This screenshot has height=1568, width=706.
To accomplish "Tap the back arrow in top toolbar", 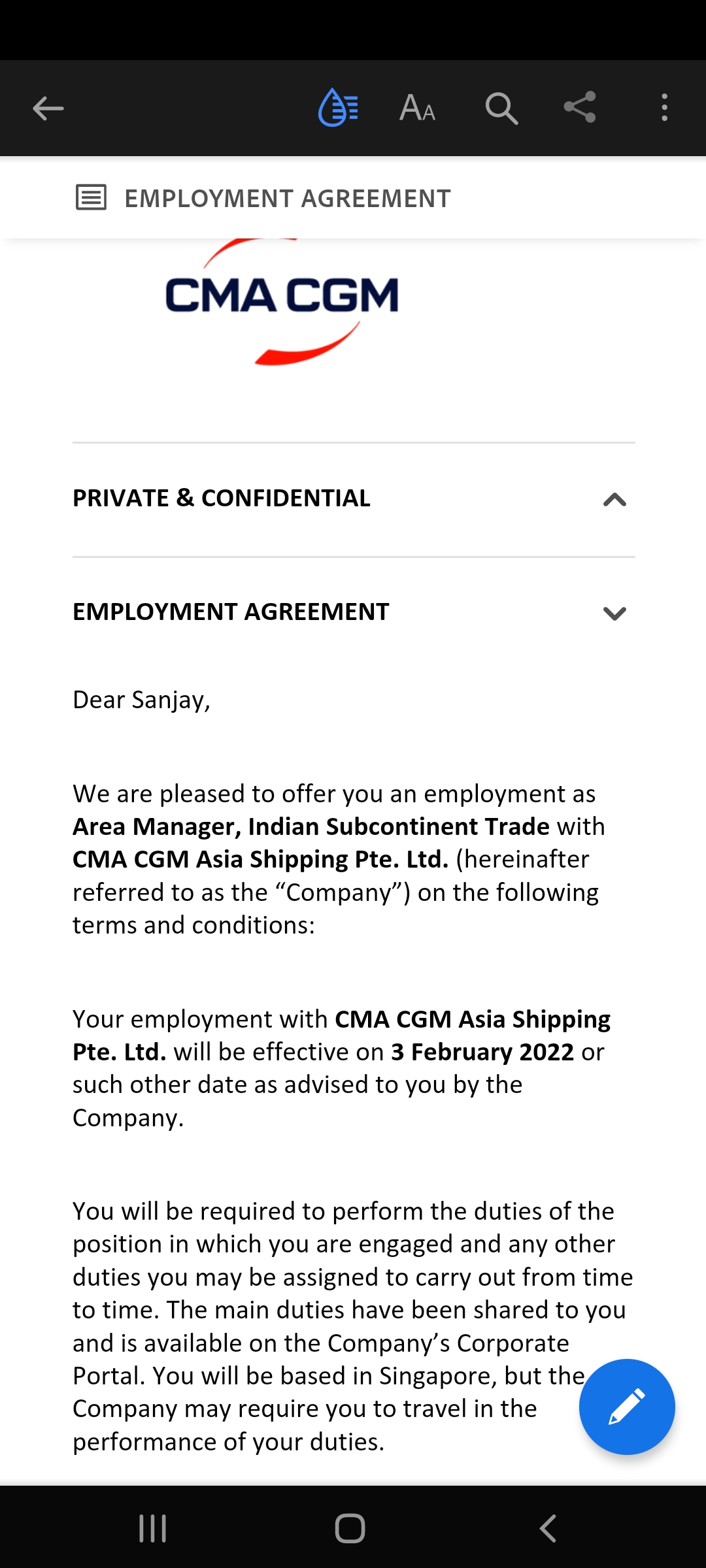I will (x=48, y=108).
